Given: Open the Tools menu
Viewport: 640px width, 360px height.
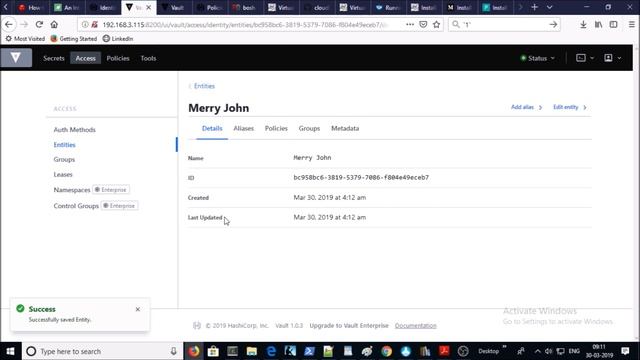Looking at the screenshot, I should [148, 58].
